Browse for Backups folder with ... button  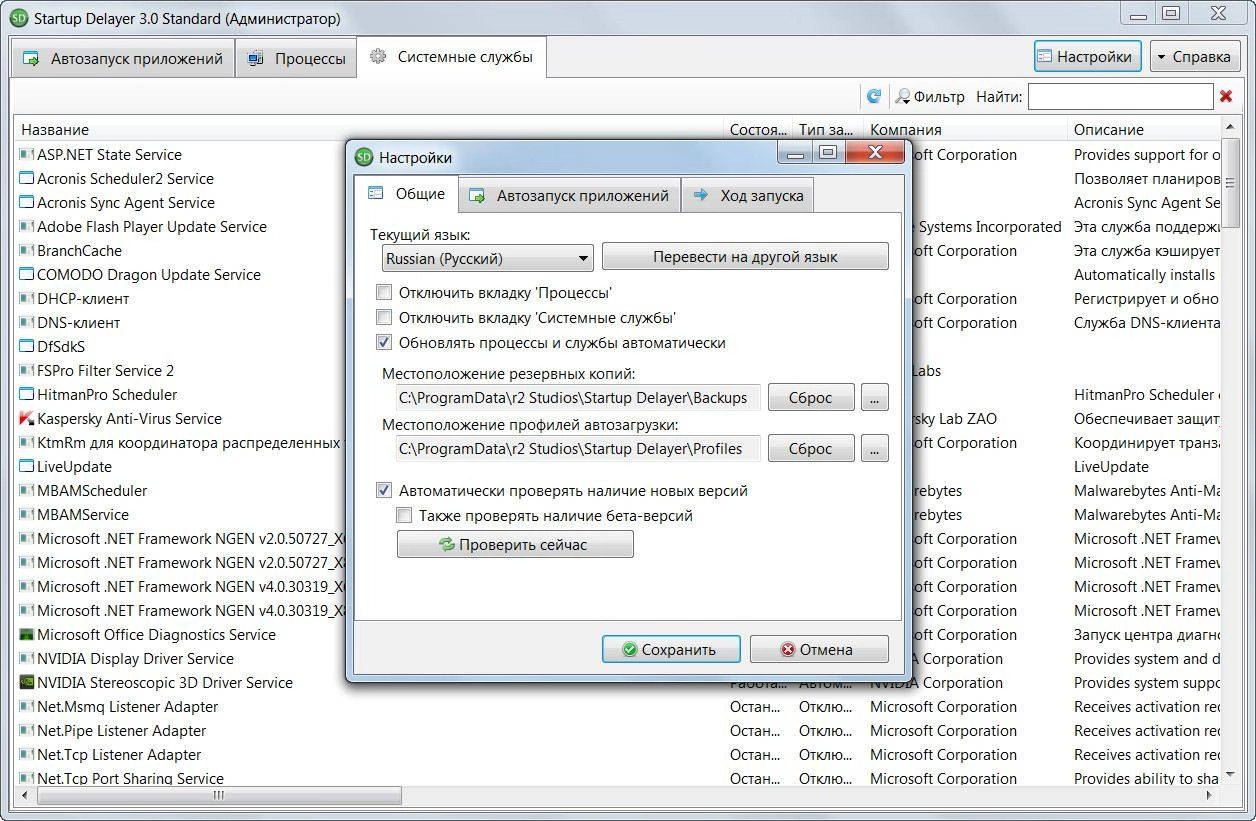874,397
